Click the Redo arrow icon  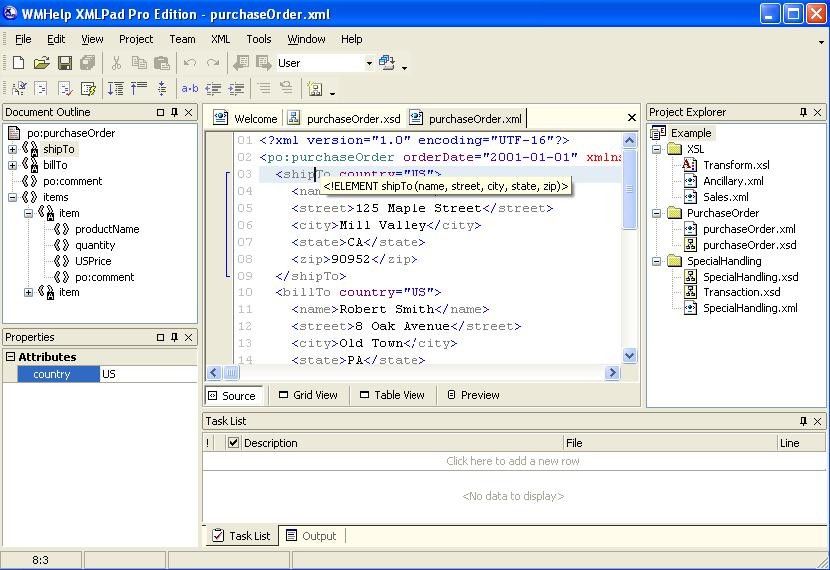[213, 63]
